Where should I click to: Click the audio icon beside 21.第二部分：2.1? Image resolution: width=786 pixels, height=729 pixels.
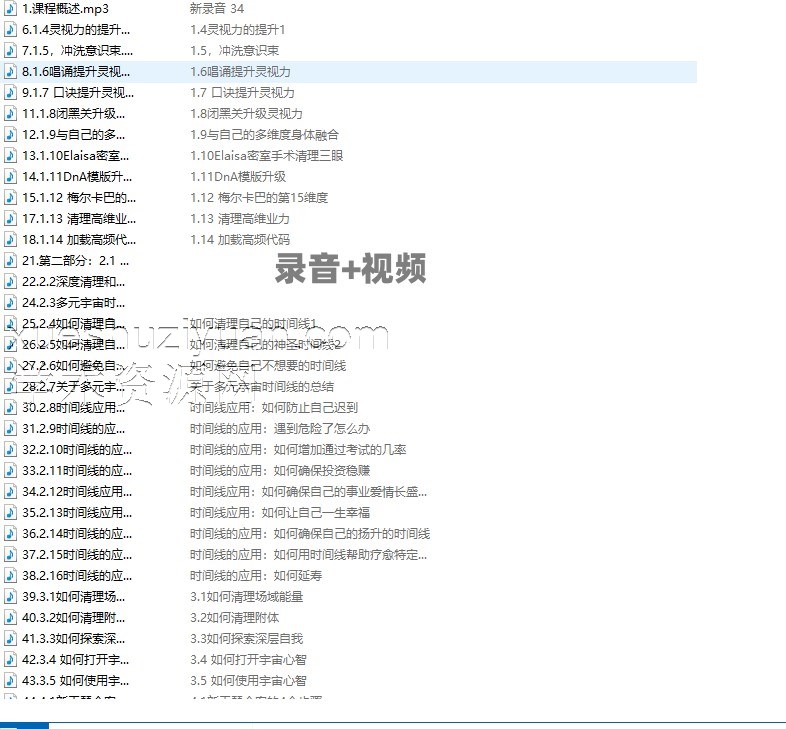click(10, 261)
